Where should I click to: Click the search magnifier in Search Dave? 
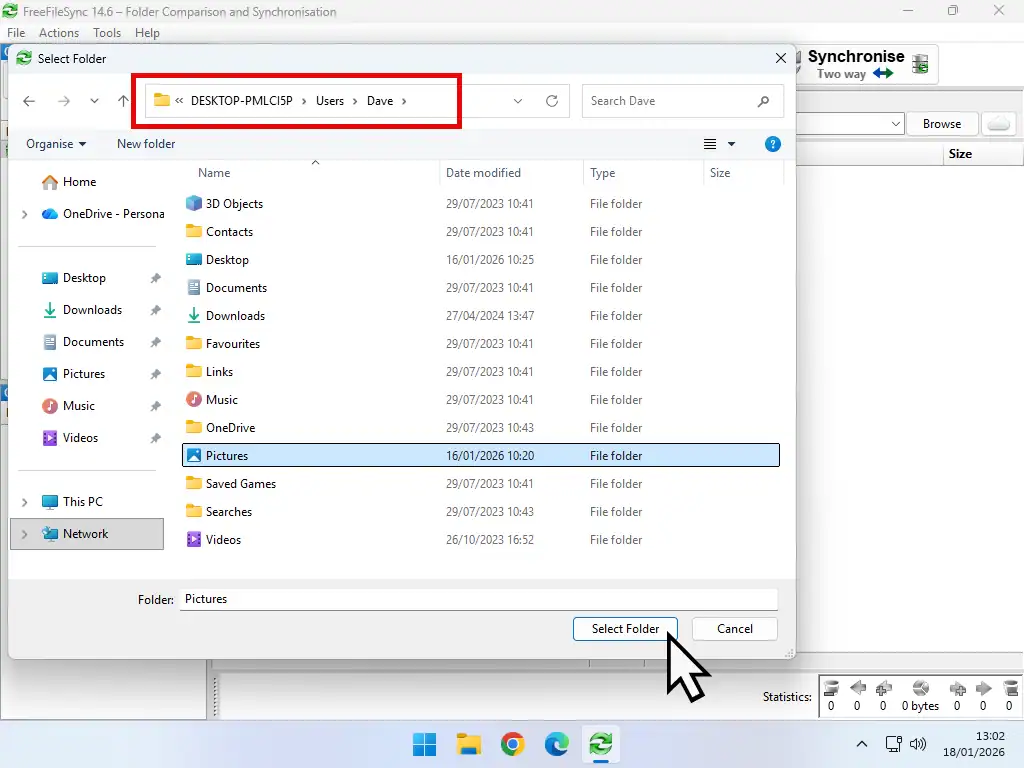[x=763, y=101]
